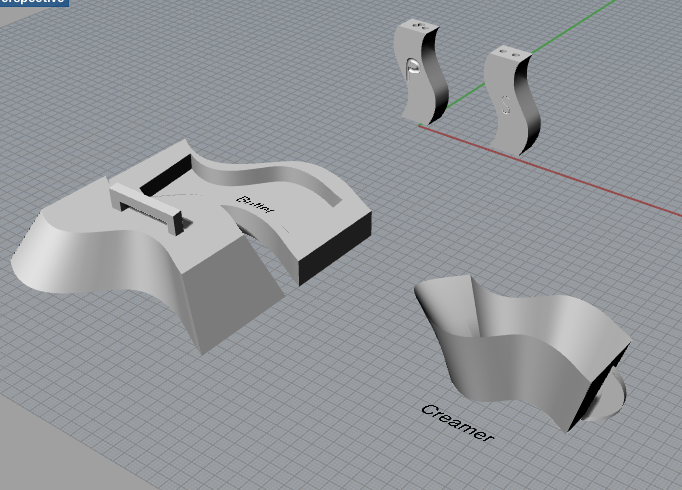The image size is (682, 490).
Task: Click the Perspective viewport title label
Action: (x=34, y=2)
